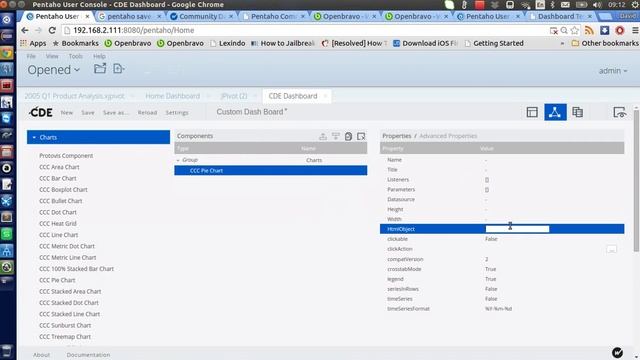Viewport: 640px width, 360px height.
Task: Click the zoom magnifier icon in address bar
Action: [x=564, y=30]
